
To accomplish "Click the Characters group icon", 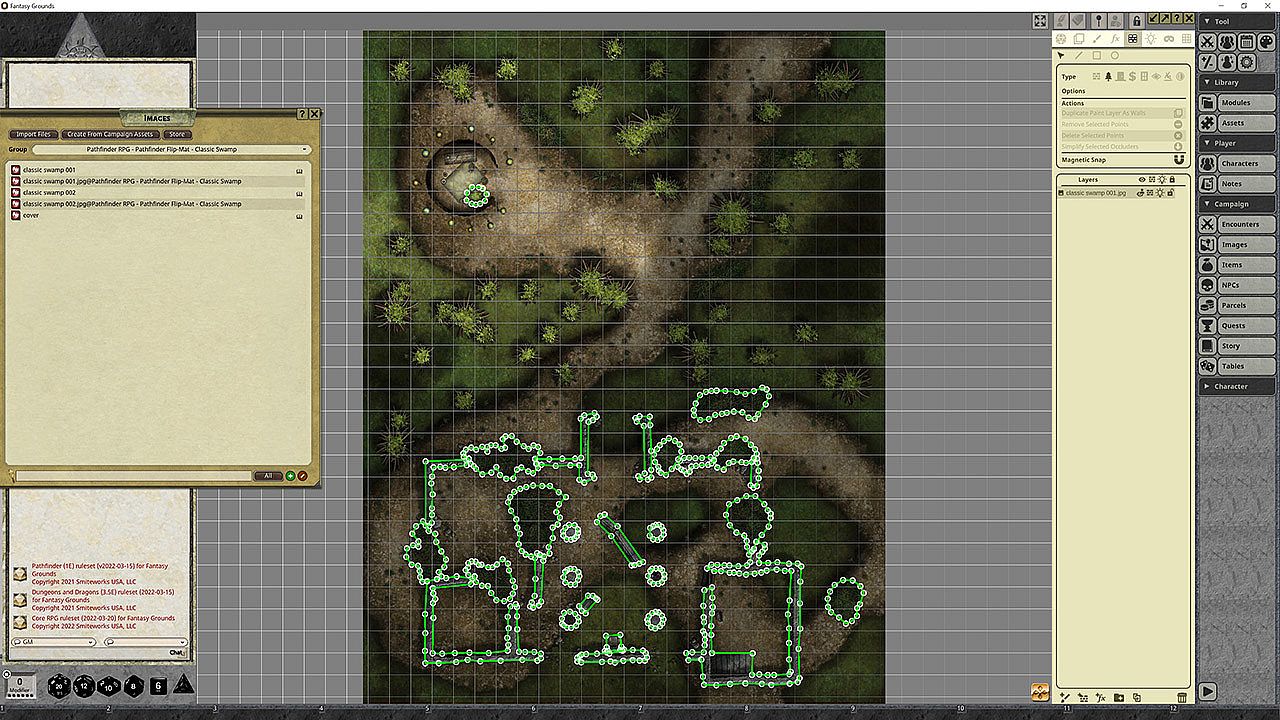I will [1208, 163].
